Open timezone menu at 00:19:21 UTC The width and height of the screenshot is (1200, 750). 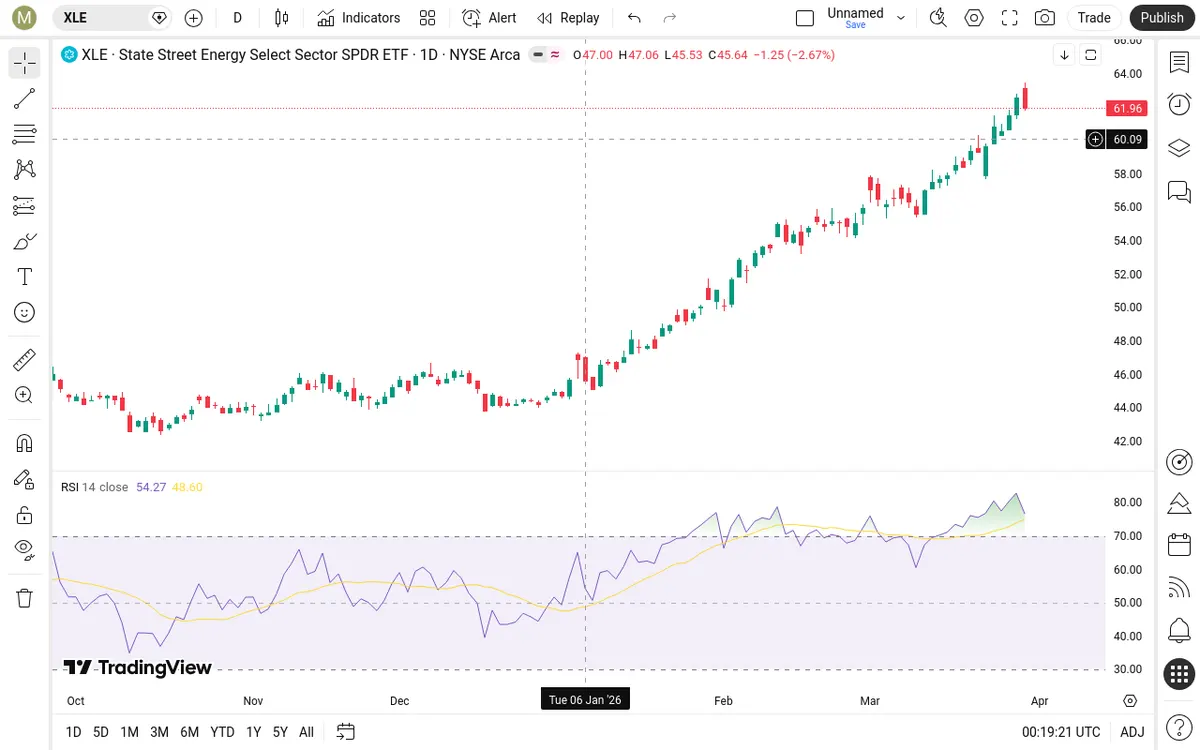click(1059, 732)
